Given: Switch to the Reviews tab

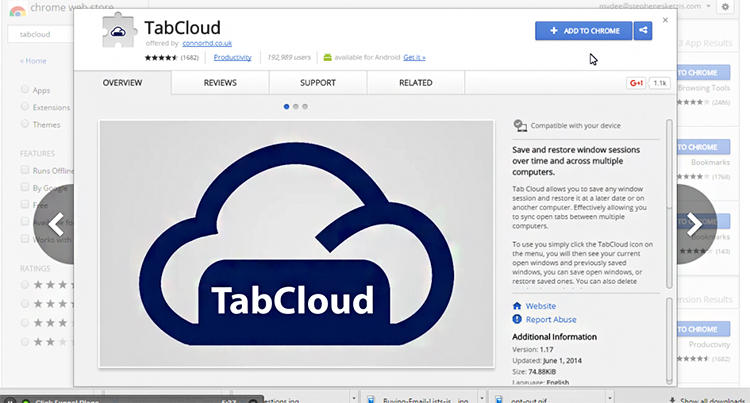Looking at the screenshot, I should point(220,83).
